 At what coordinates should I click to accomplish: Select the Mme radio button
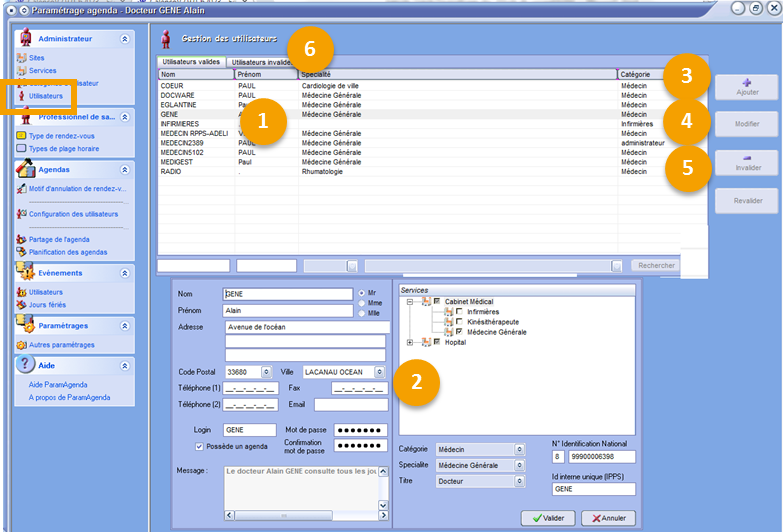(362, 303)
